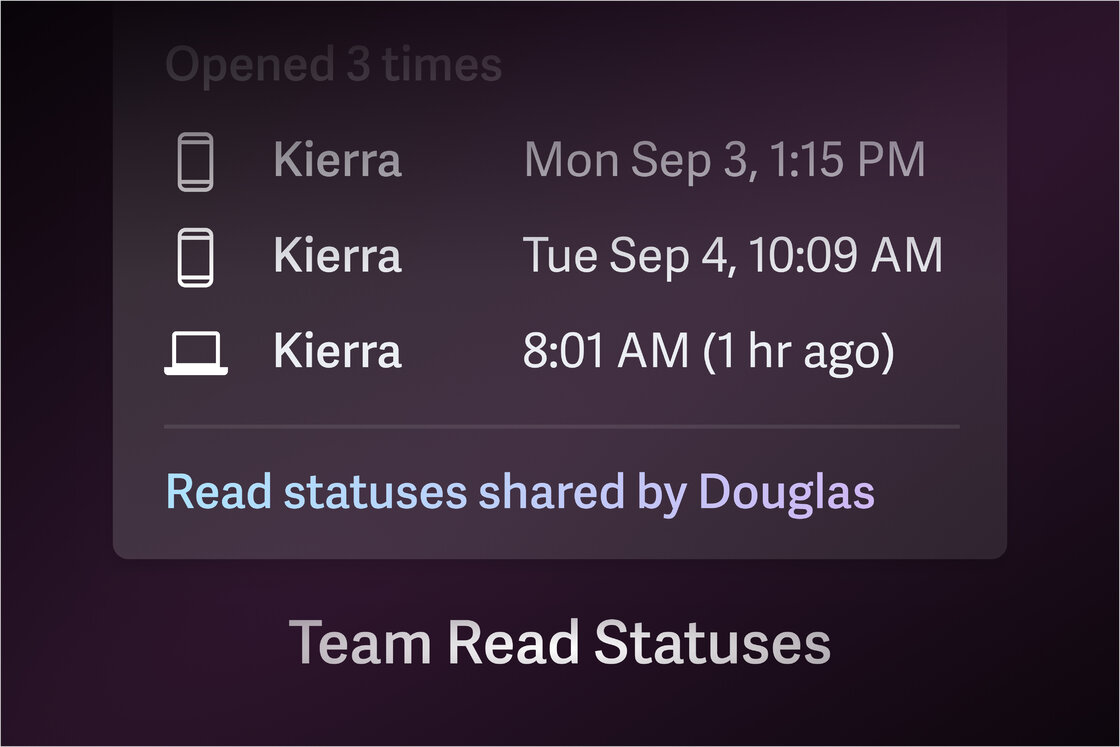This screenshot has height=747, width=1120.
Task: Click the laptop icon beside 8:01 AM
Action: [x=196, y=353]
